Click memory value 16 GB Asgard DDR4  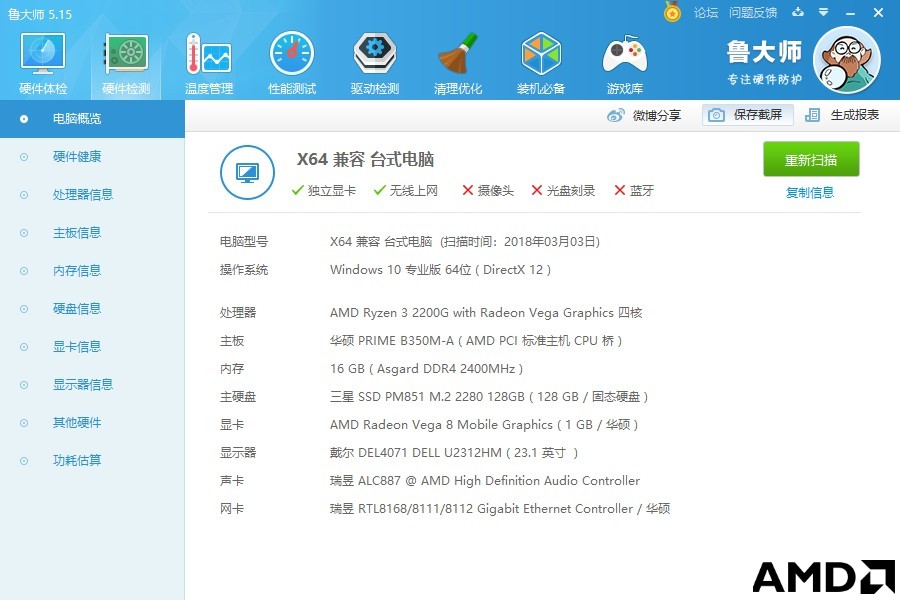(x=426, y=369)
